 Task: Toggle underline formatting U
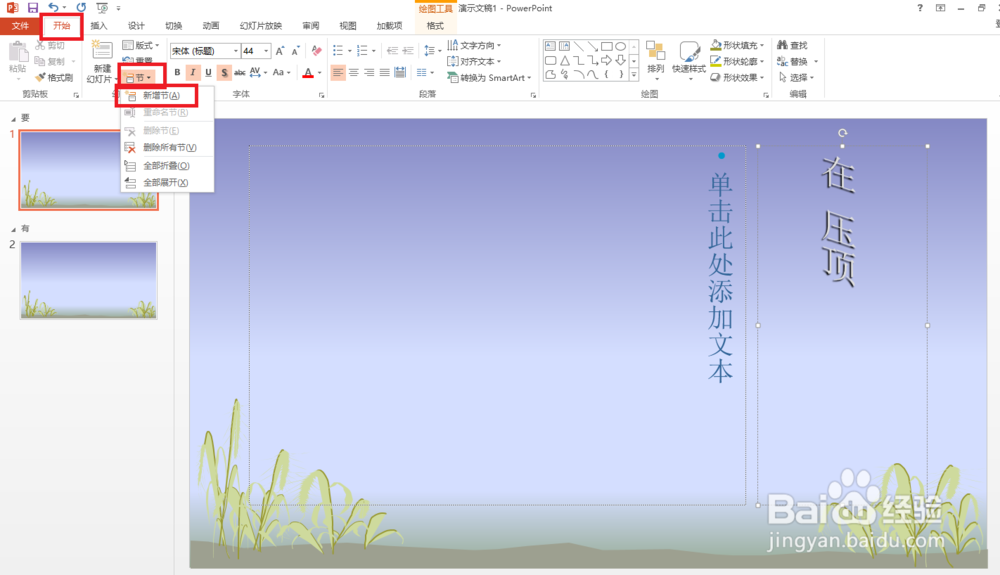point(209,72)
